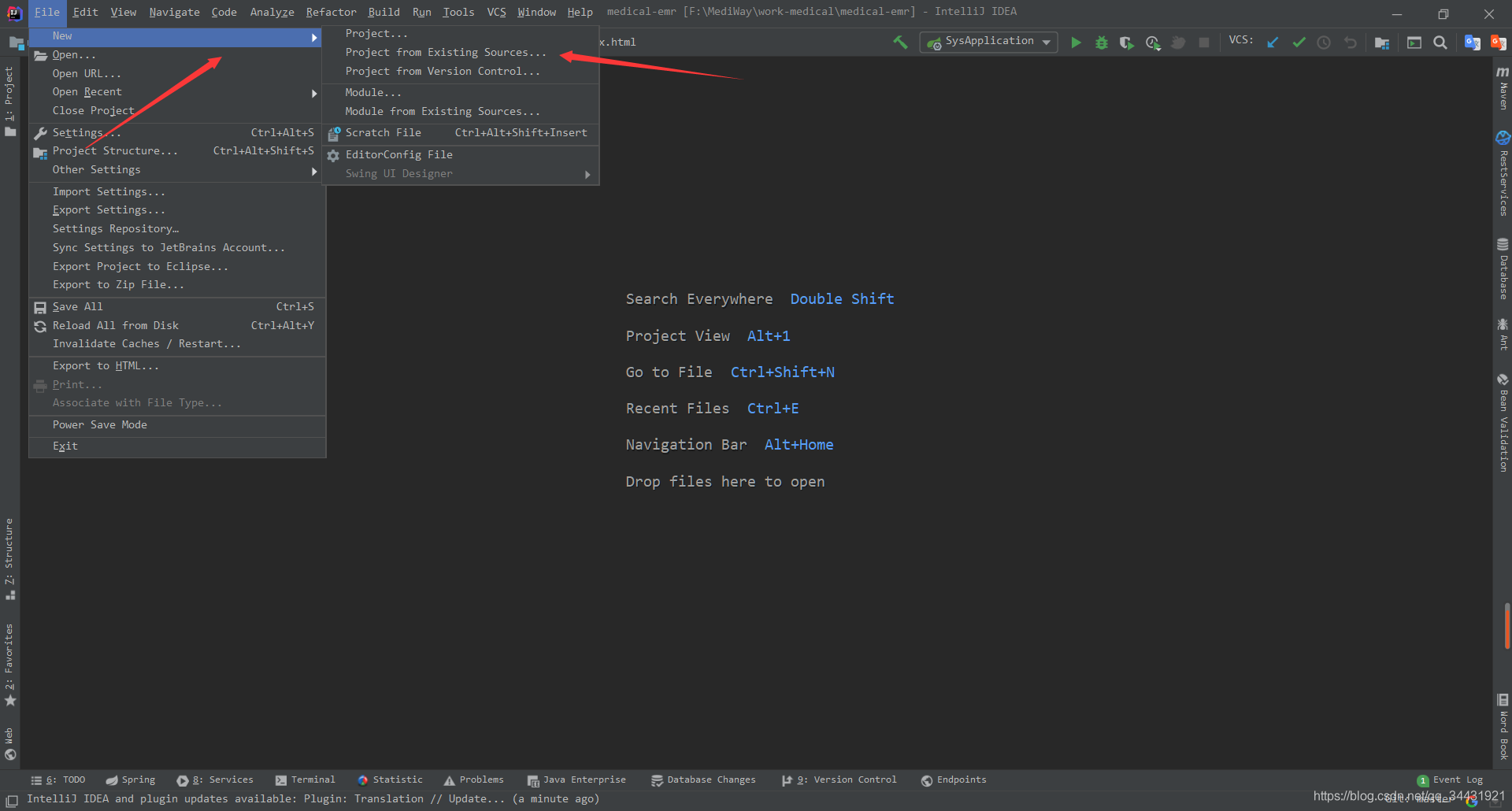Open the 2: Favorites tool window
This screenshot has width=1512, height=811.
pos(9,665)
